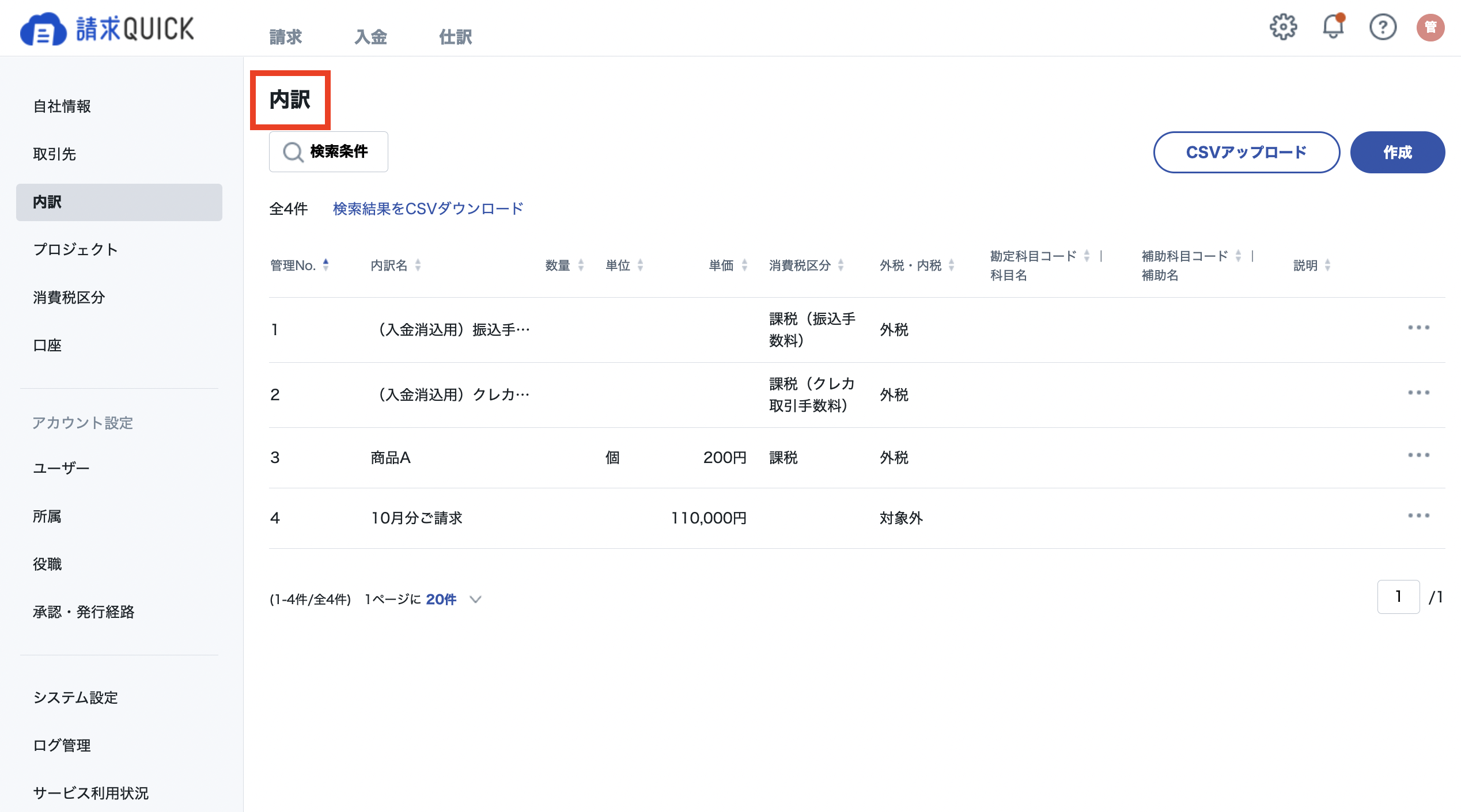
Task: Select システム設定 in sidebar
Action: click(119, 698)
